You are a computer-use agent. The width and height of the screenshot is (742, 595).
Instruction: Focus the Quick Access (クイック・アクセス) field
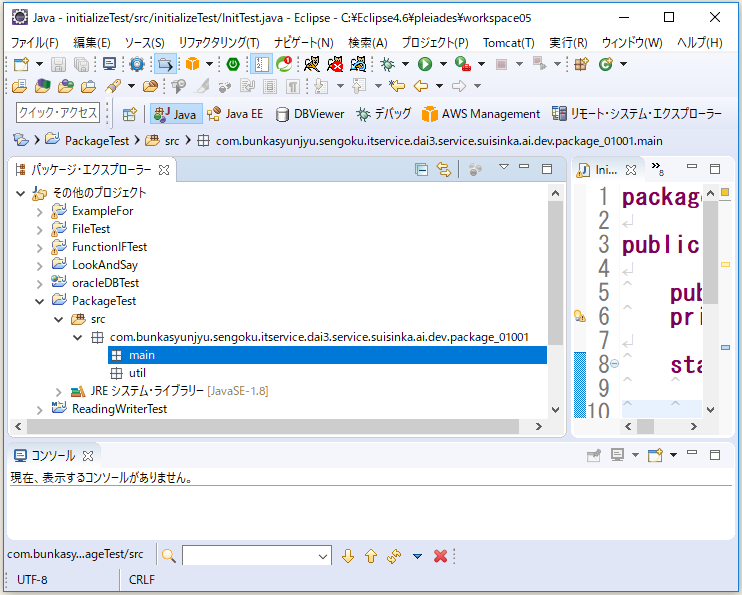pos(58,113)
